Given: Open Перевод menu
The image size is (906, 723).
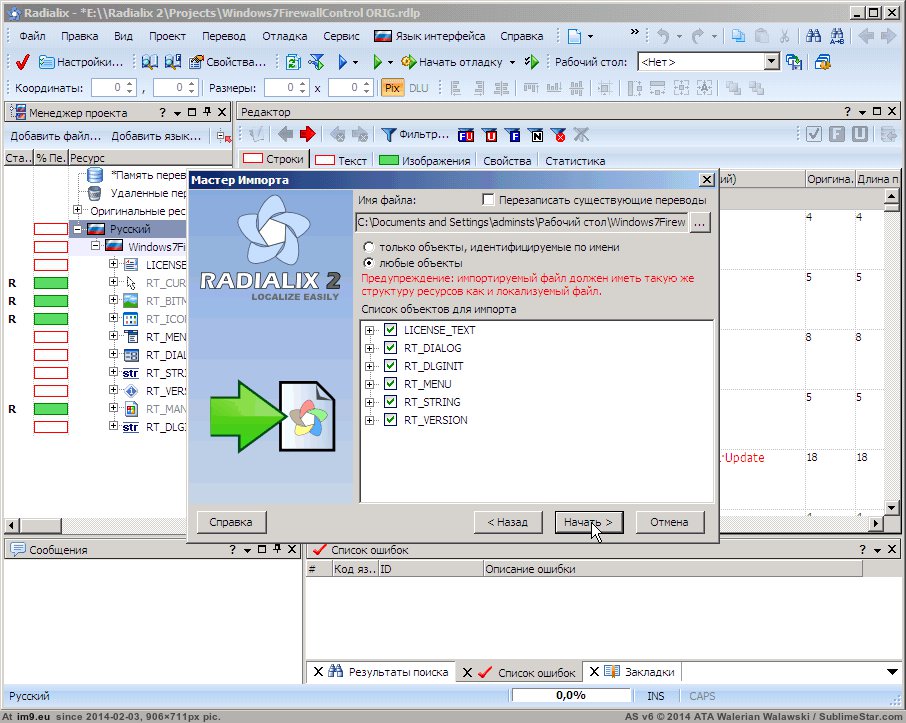Looking at the screenshot, I should [224, 36].
